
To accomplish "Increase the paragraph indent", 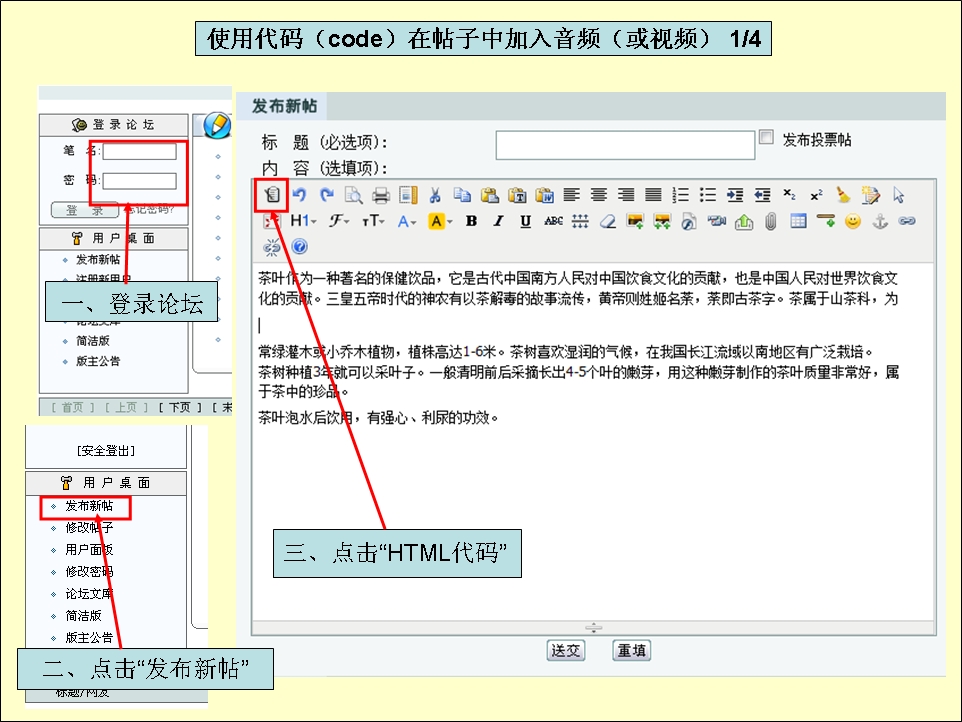I will tap(735, 195).
